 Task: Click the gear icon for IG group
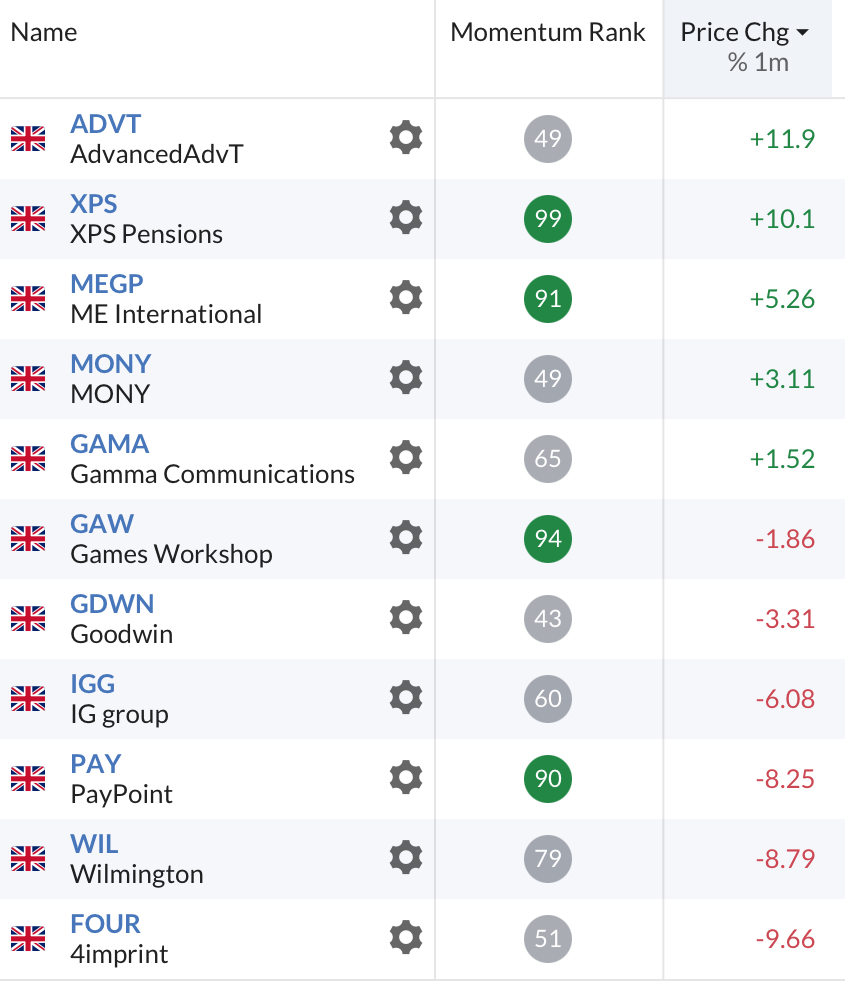[x=405, y=698]
